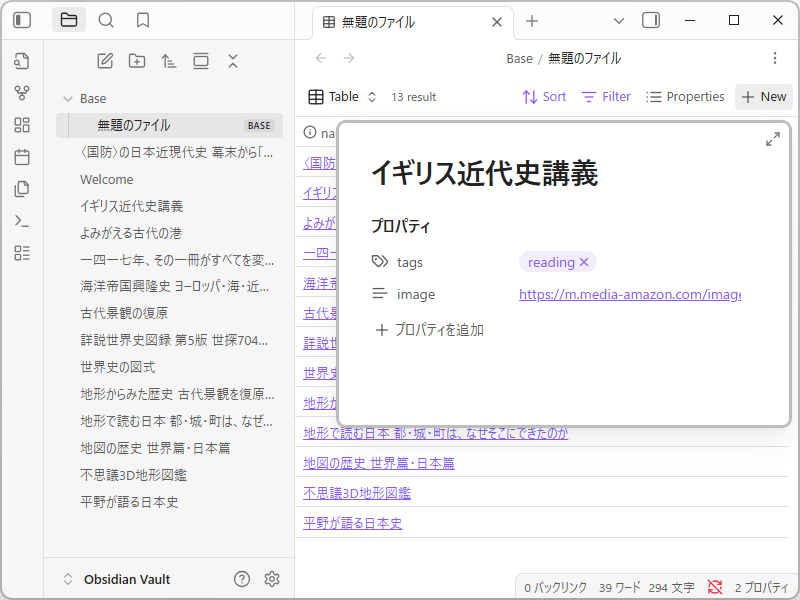Switch to the Bookmarks tab in the sidebar
This screenshot has width=800, height=600.
point(141,20)
